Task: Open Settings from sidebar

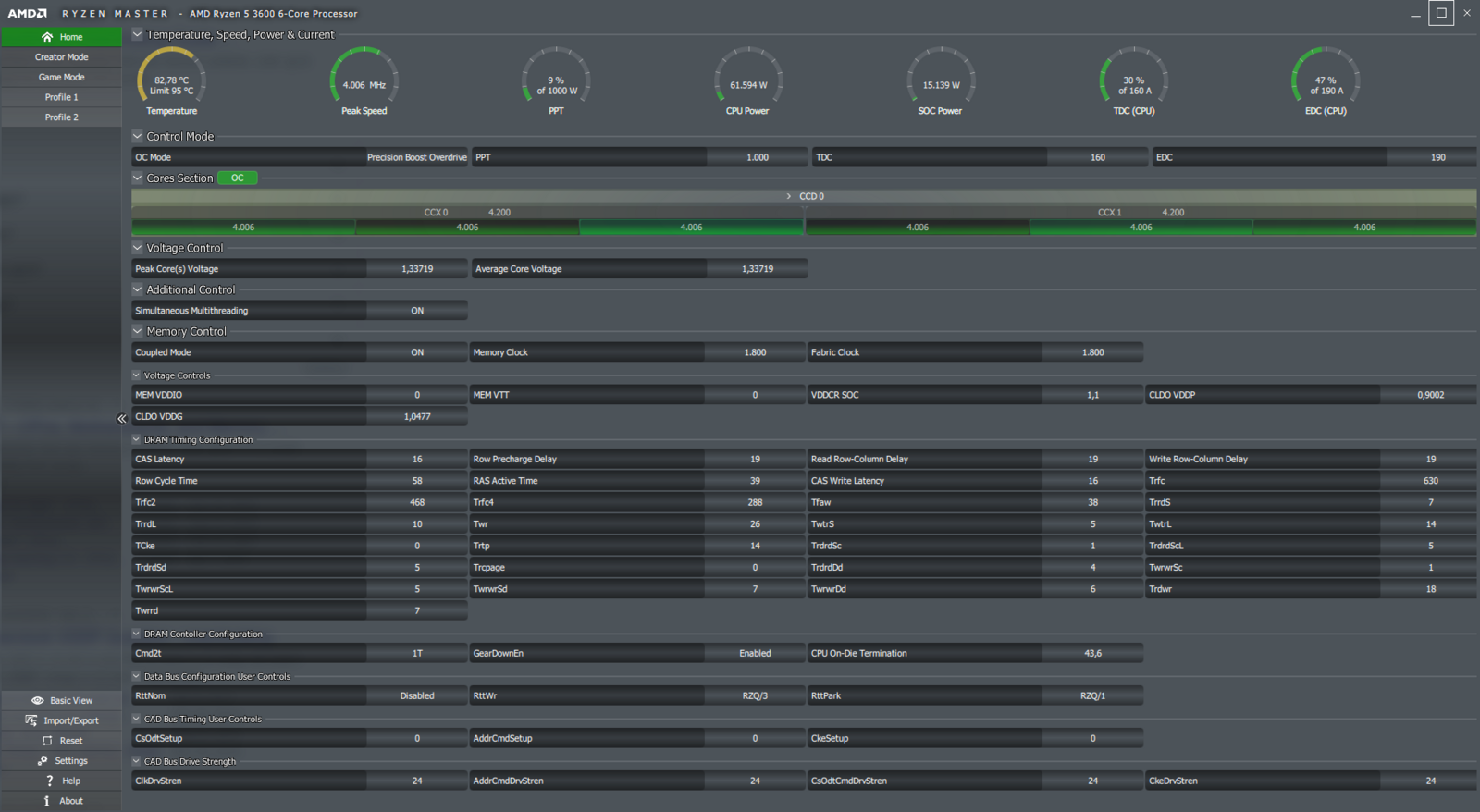Action: tap(61, 761)
